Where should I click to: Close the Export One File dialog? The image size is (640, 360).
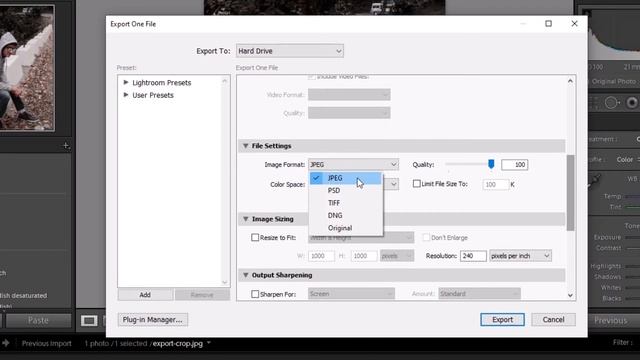(x=574, y=24)
